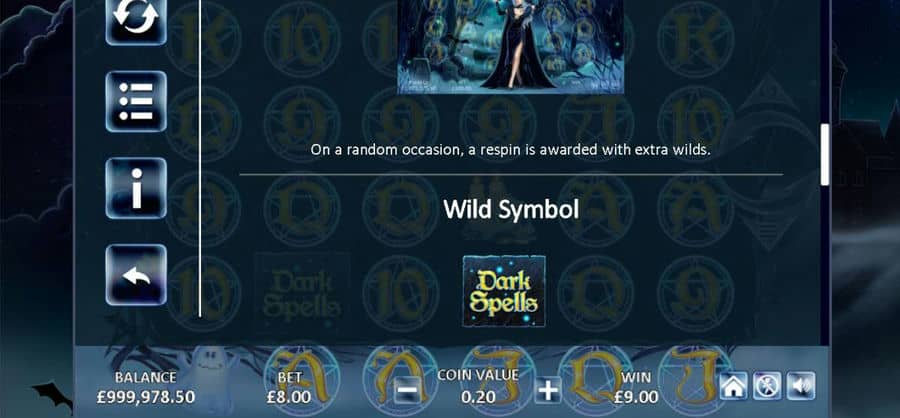The height and width of the screenshot is (418, 900).
Task: Toggle the crossed-out running figure quick-spin button
Action: coord(767,386)
